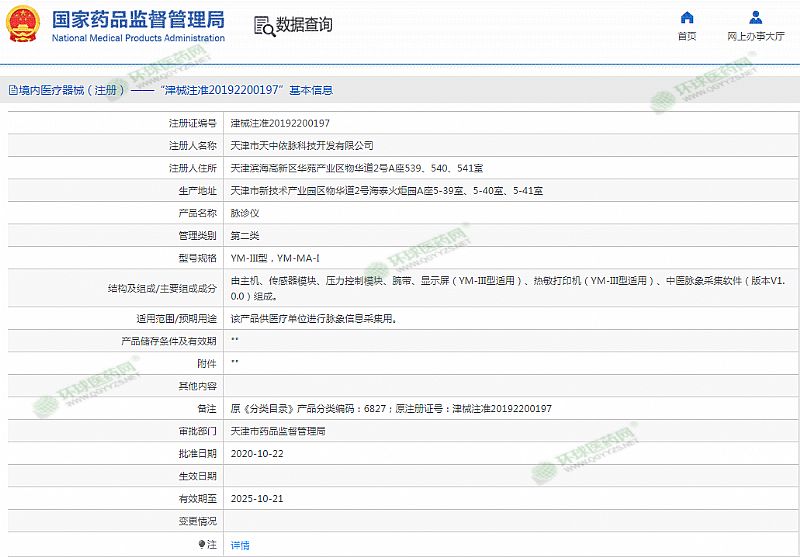Click the breadcrumb document icon before 境内医疗器械

tap(11, 90)
